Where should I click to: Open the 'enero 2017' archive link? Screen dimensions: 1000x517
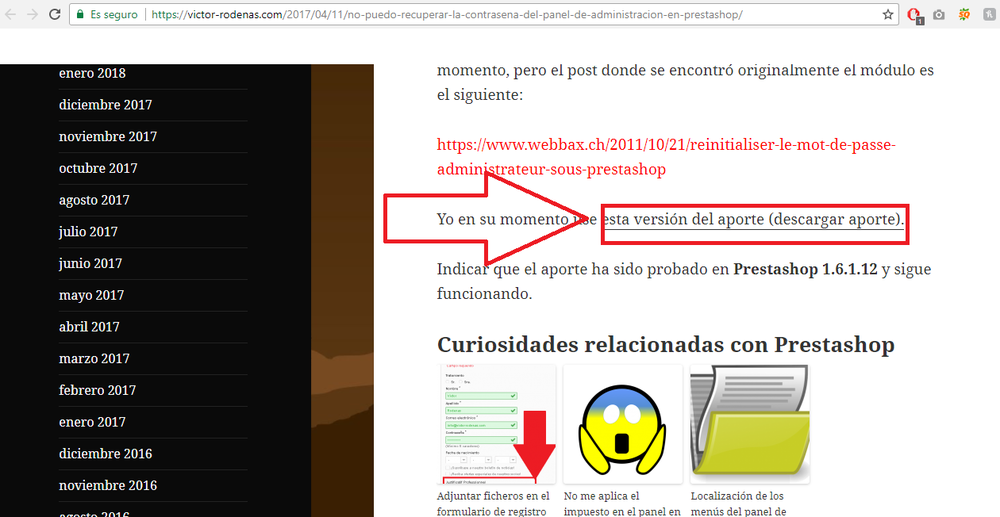pyautogui.click(x=92, y=422)
